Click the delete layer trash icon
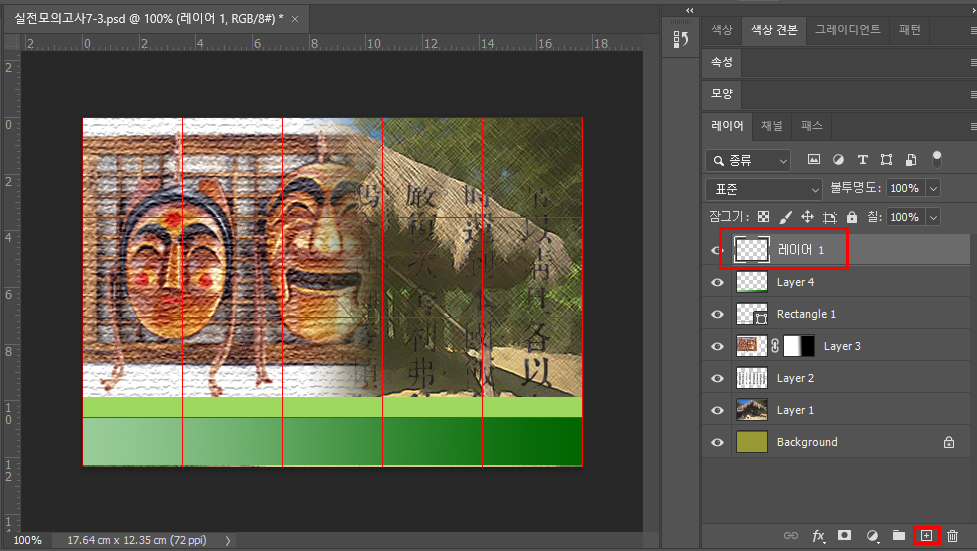977x551 pixels. click(x=952, y=536)
